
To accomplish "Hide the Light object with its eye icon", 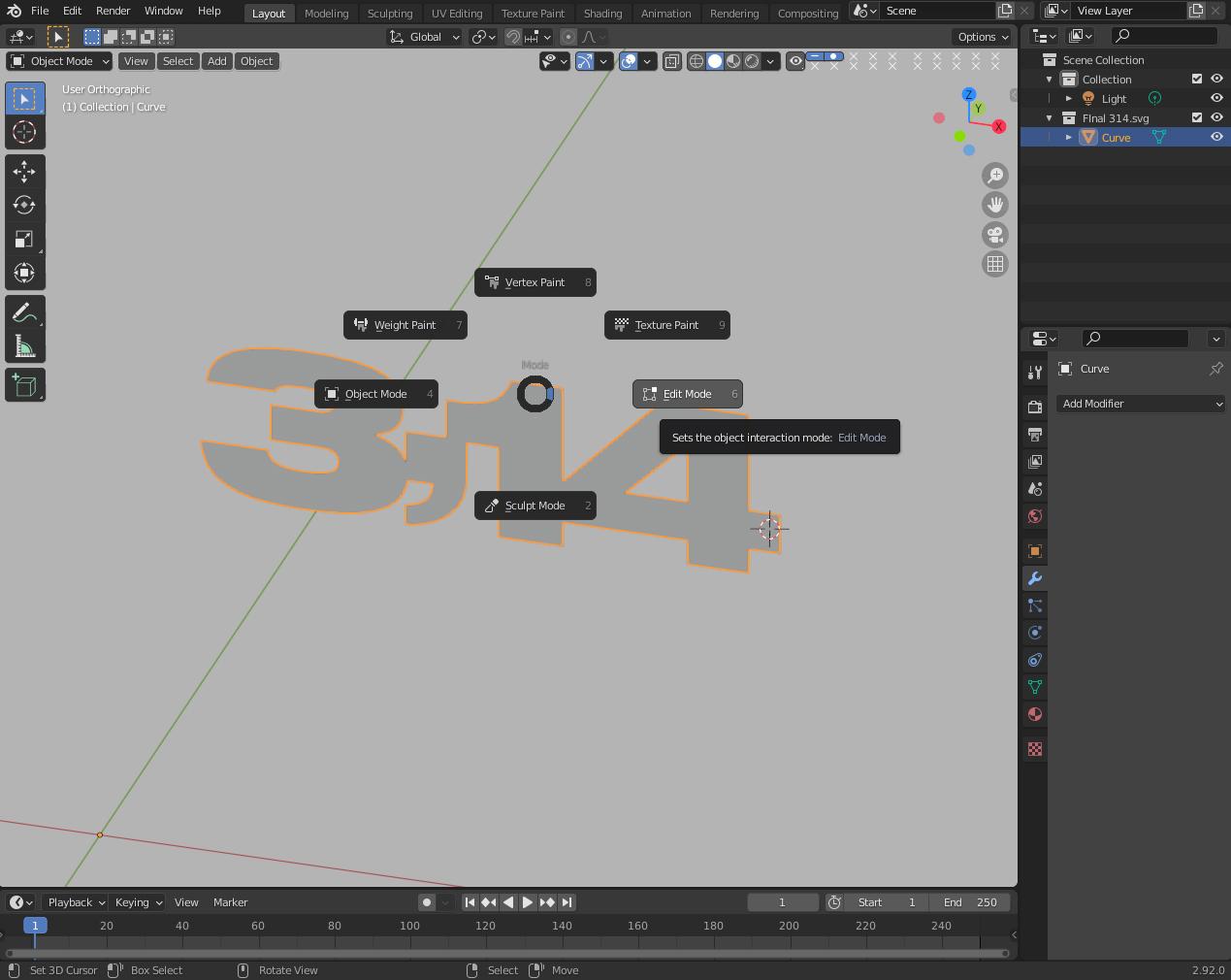I will [1216, 98].
